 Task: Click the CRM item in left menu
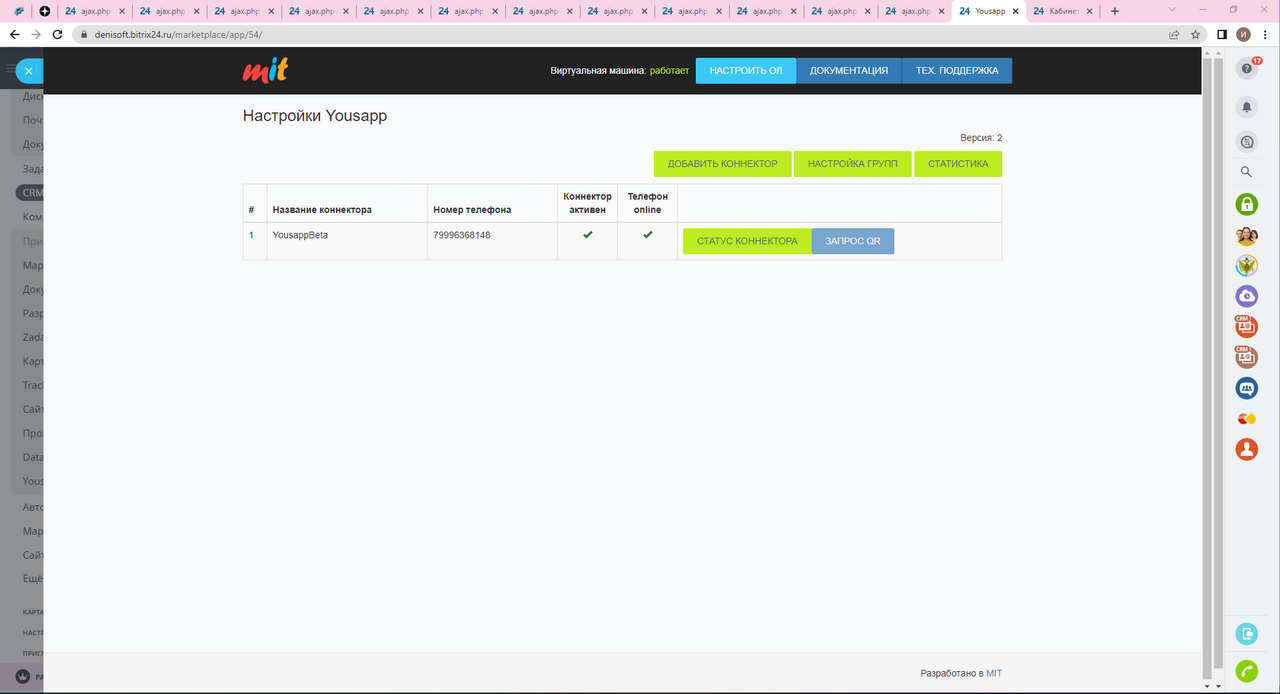tap(30, 193)
